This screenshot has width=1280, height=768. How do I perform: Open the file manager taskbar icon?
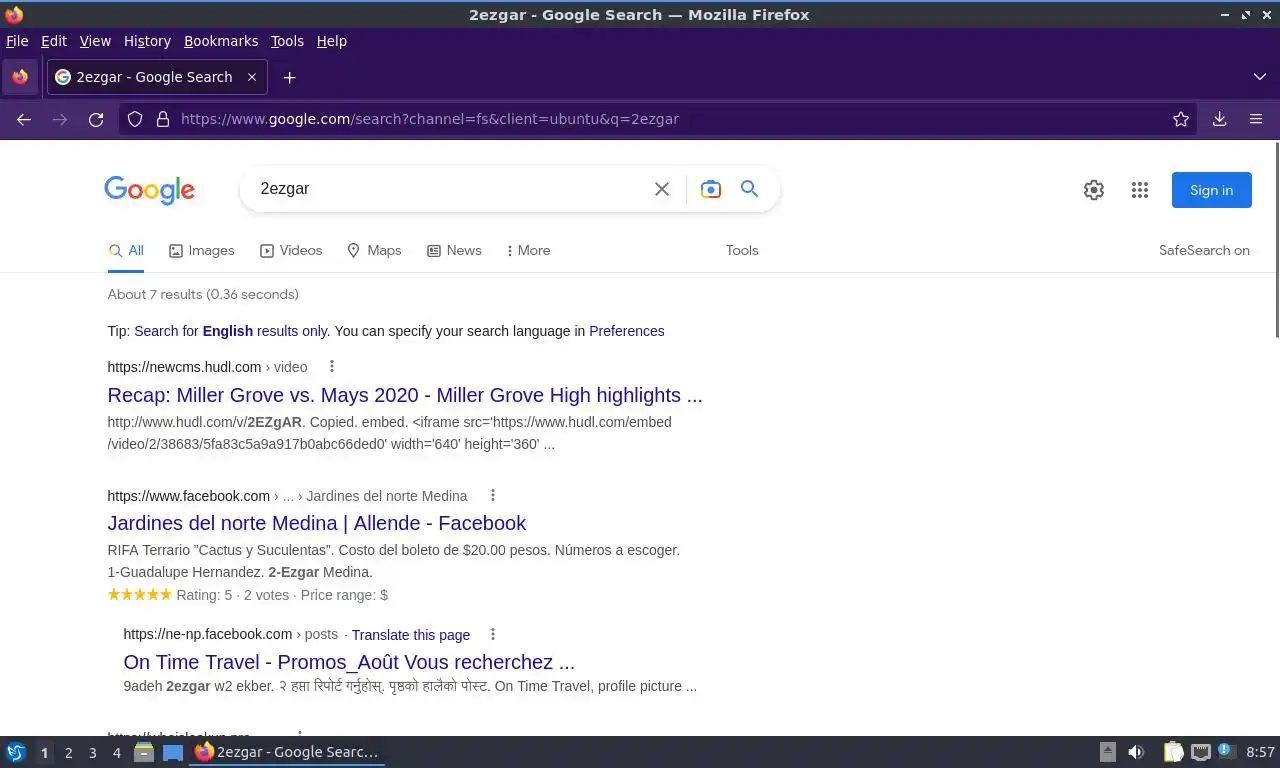pos(144,752)
